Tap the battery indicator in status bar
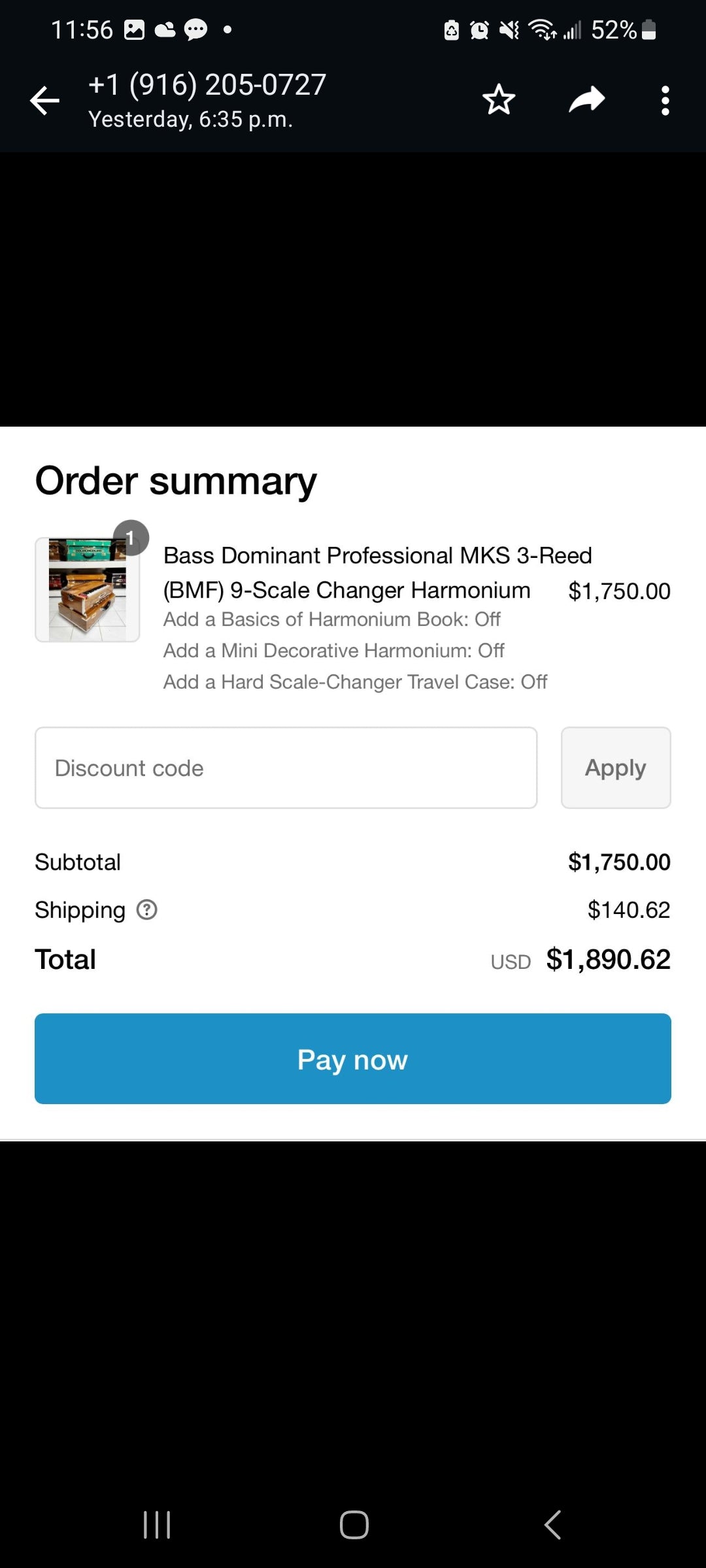706x1568 pixels. (x=648, y=30)
